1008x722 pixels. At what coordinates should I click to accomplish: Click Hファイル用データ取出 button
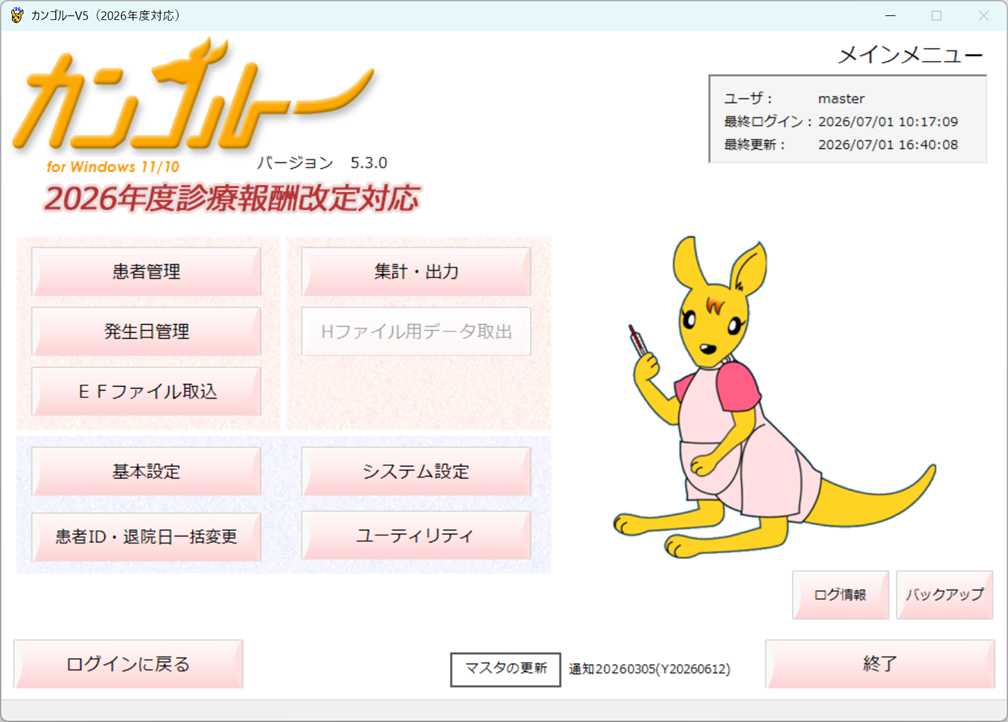(416, 331)
